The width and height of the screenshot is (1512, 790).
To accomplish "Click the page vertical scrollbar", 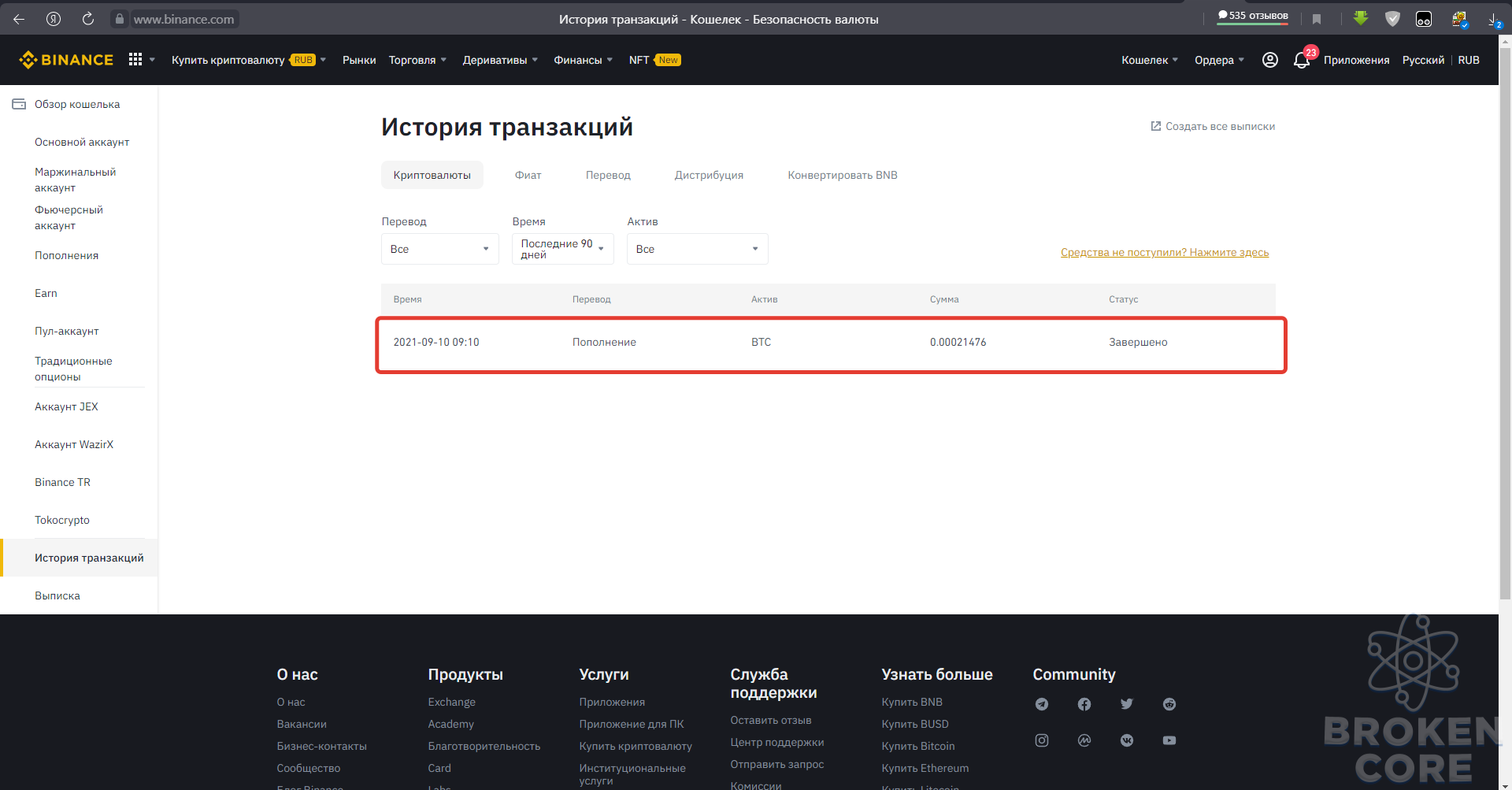I will pos(1505,323).
